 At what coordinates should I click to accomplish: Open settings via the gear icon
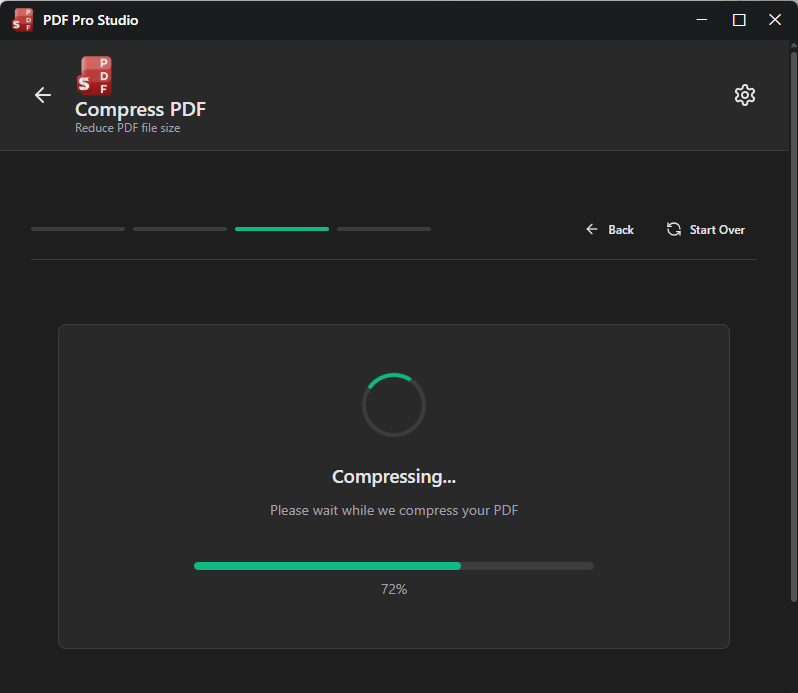pyautogui.click(x=745, y=95)
